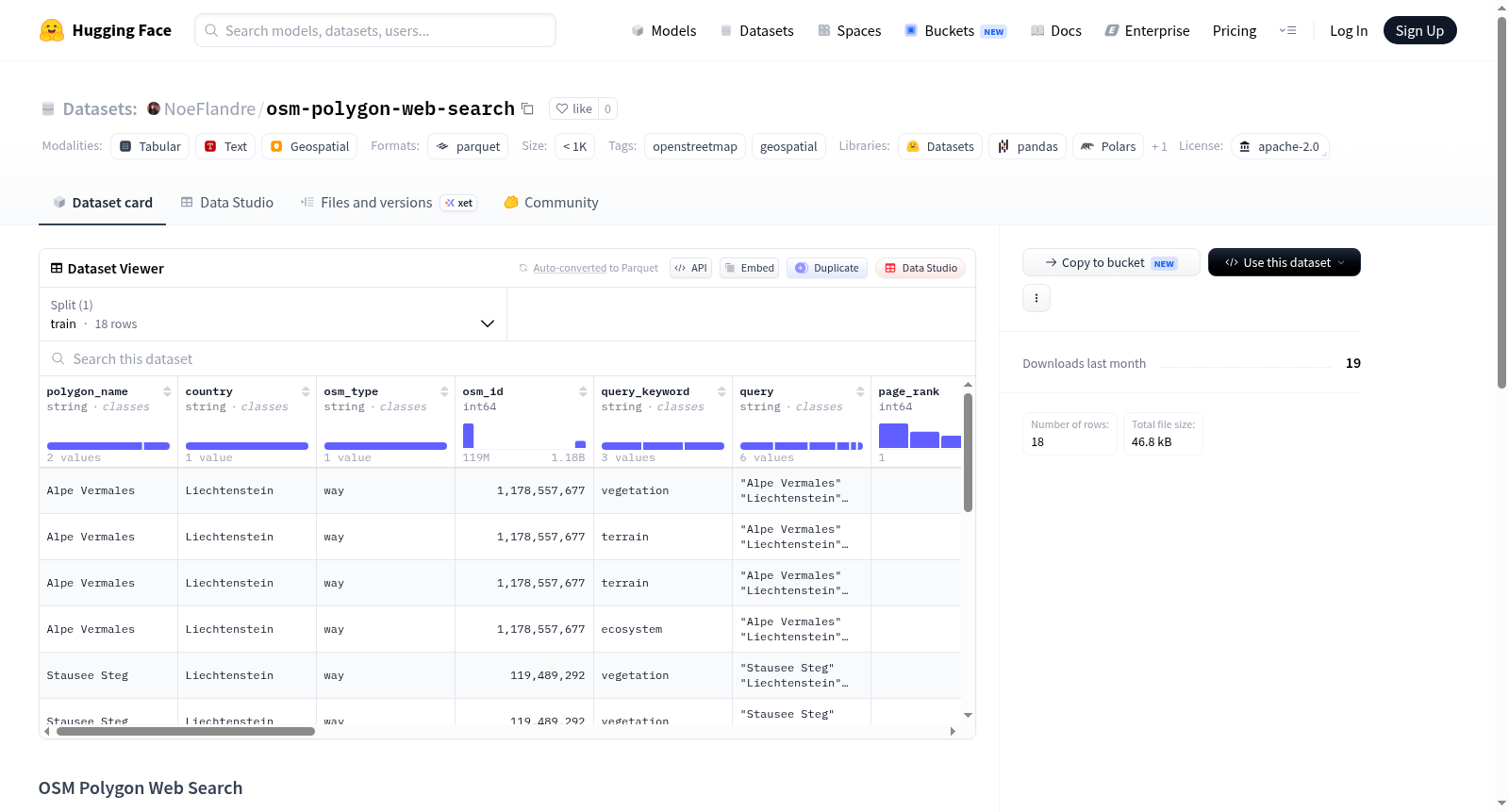
Task: Open Models in the top navigation
Action: (664, 30)
